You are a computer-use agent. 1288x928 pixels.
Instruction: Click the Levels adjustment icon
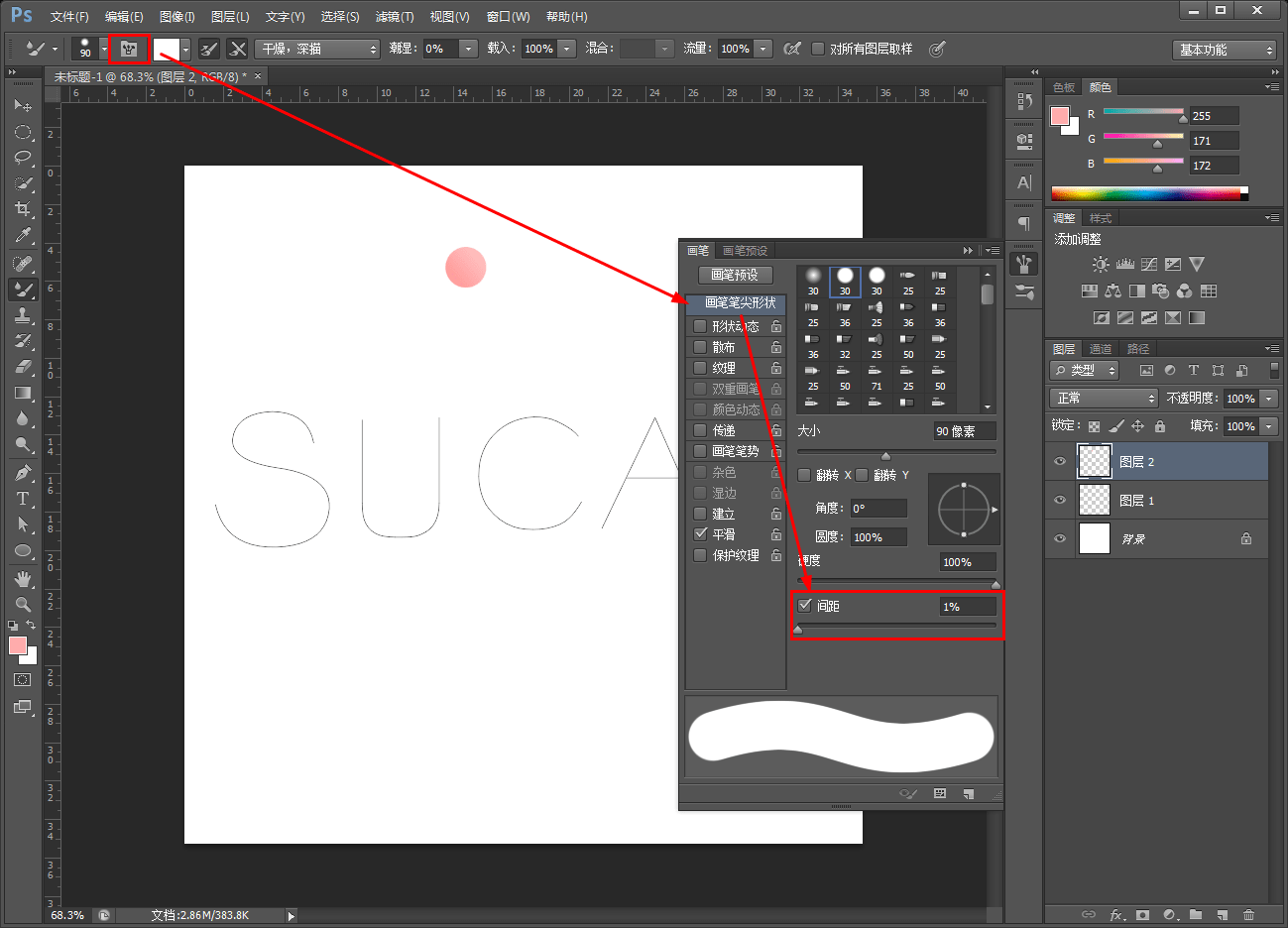click(x=1124, y=265)
